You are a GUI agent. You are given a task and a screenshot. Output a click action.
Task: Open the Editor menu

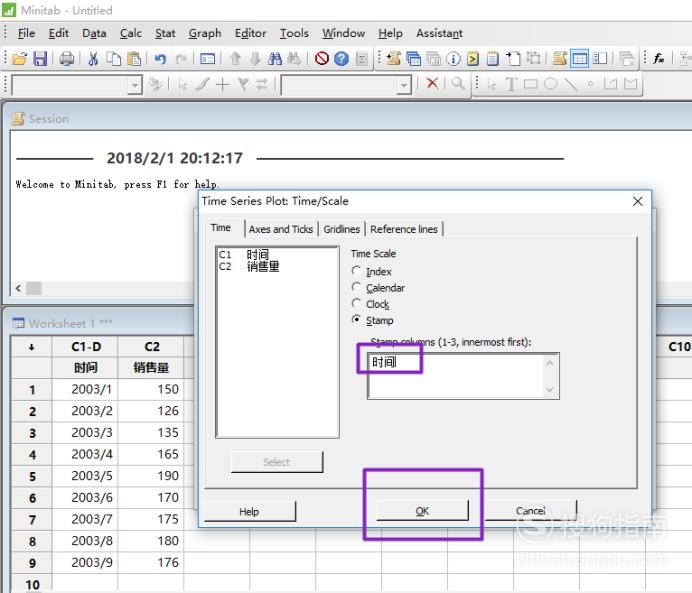tap(250, 33)
